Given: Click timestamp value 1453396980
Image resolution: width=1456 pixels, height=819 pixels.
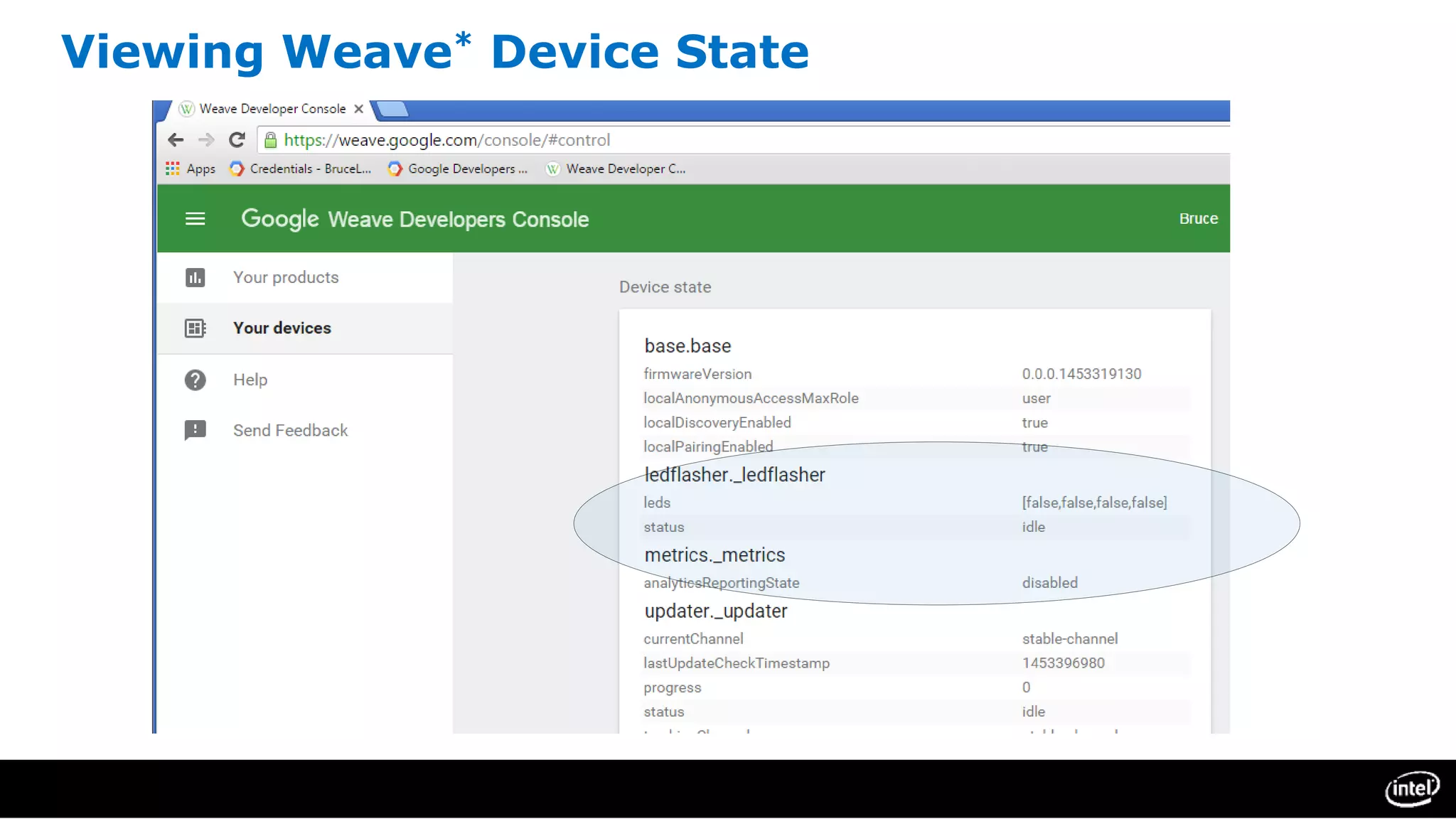Looking at the screenshot, I should (1064, 663).
